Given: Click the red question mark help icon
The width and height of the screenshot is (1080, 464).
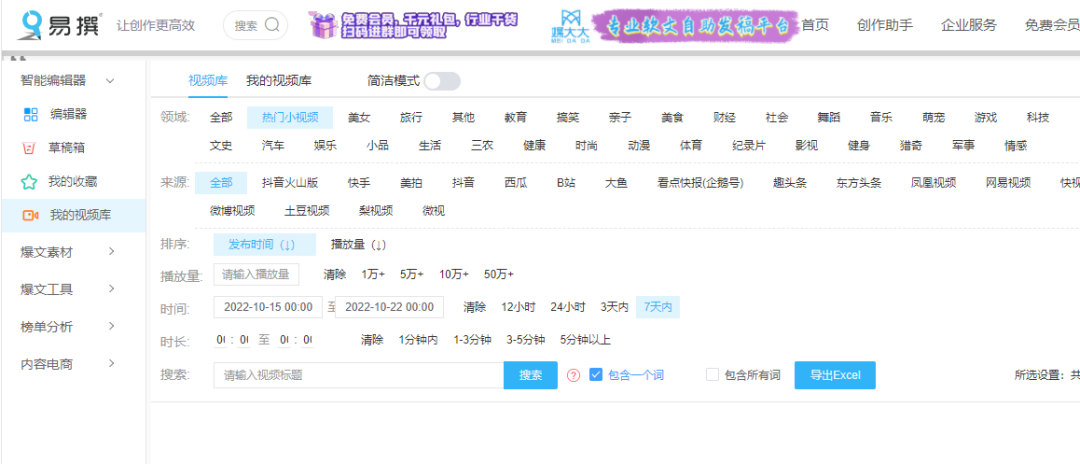Looking at the screenshot, I should tap(573, 375).
